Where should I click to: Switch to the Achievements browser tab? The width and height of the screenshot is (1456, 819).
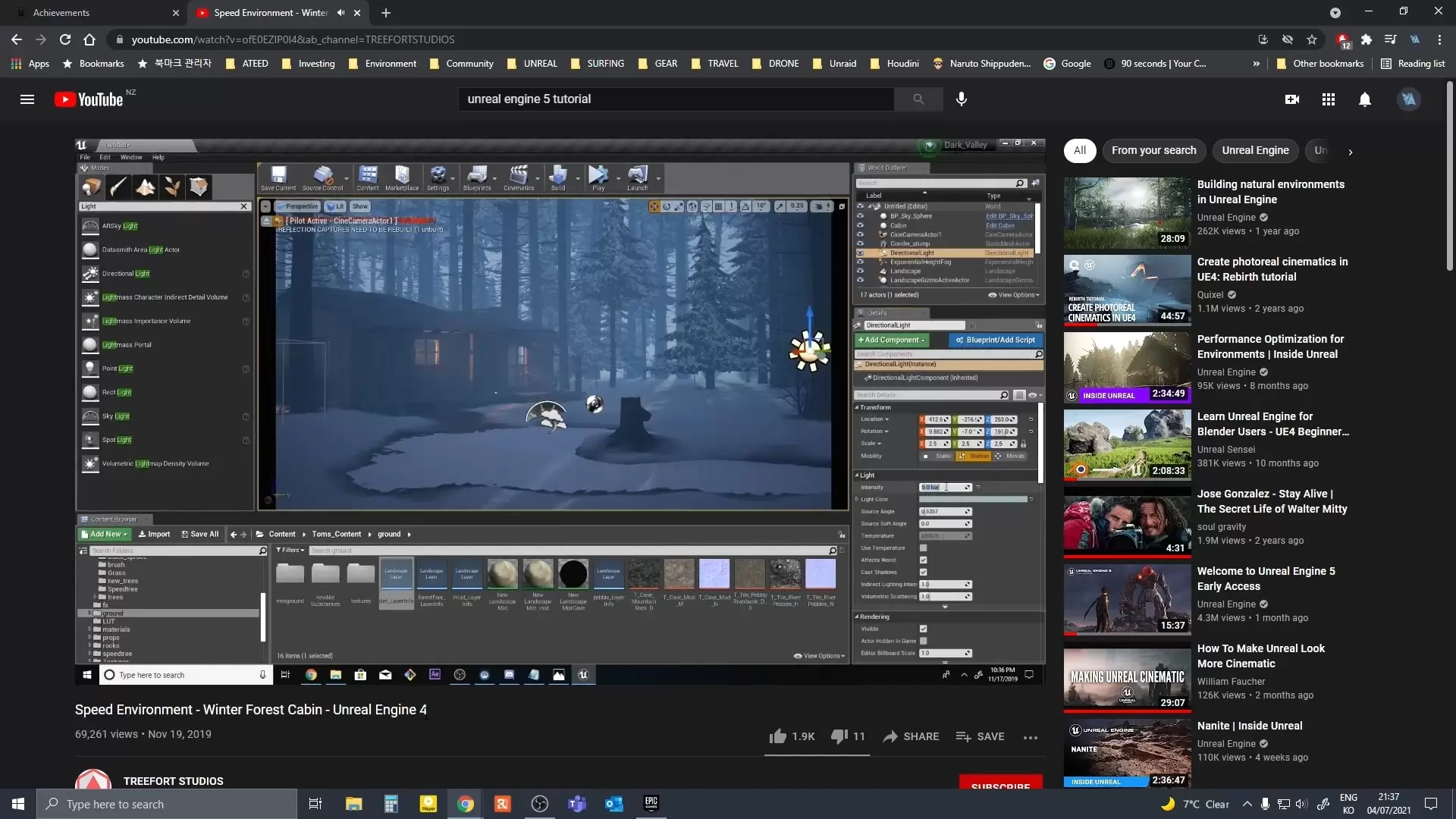click(91, 13)
